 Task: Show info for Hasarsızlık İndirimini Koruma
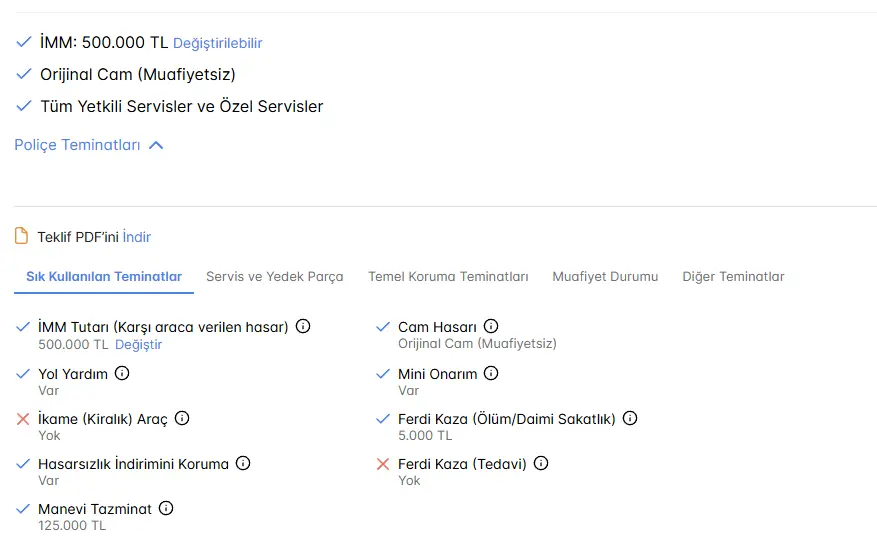243,463
